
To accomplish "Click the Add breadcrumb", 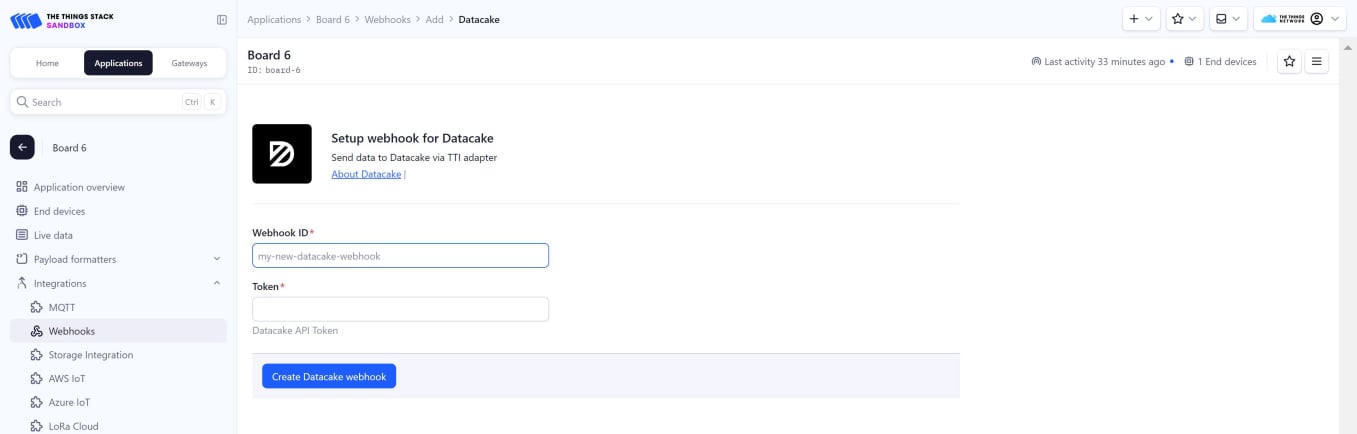I will [434, 19].
